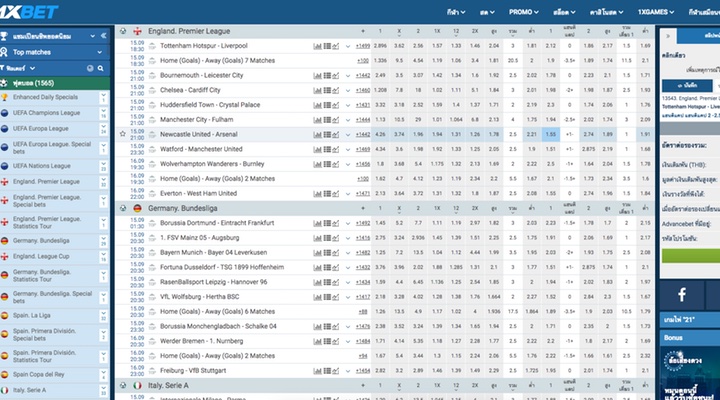
Task: Open +100 markets for Home (Goals) 7 Matches
Action: pyautogui.click(x=363, y=61)
